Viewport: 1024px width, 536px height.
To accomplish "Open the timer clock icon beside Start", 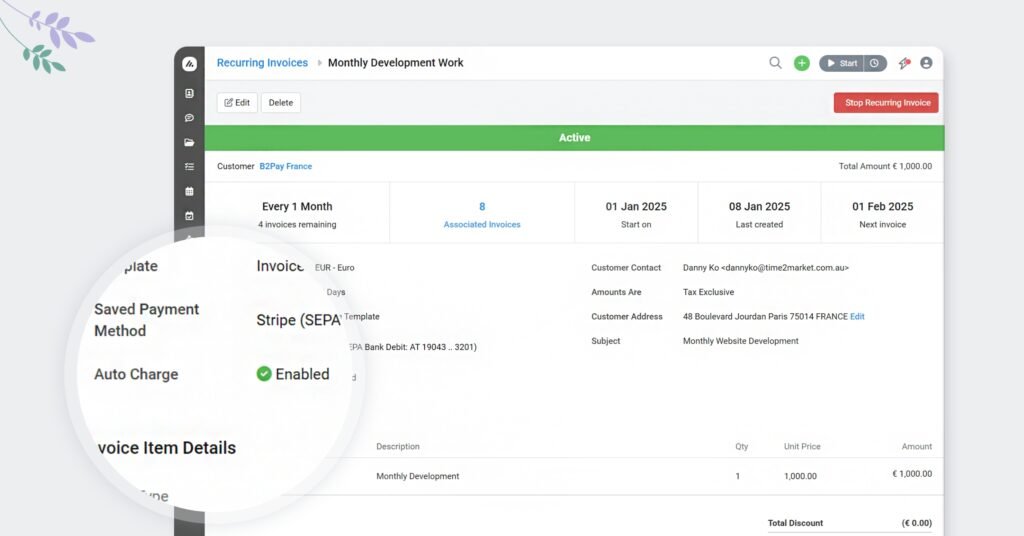I will pyautogui.click(x=875, y=63).
